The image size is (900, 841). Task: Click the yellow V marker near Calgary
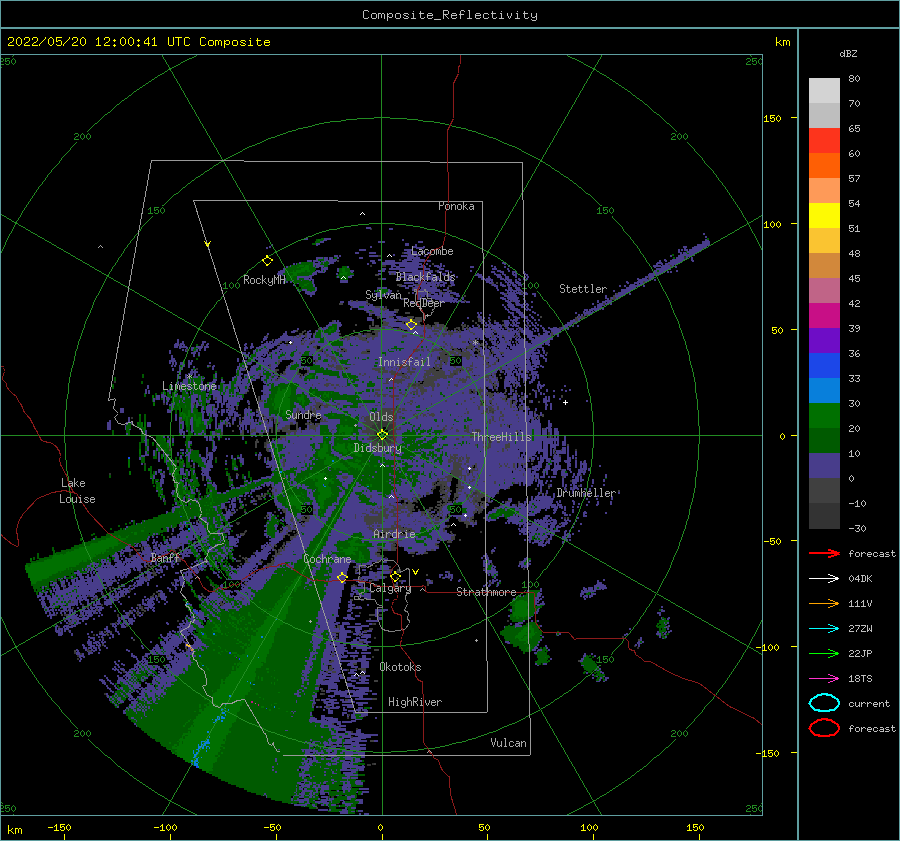[415, 572]
